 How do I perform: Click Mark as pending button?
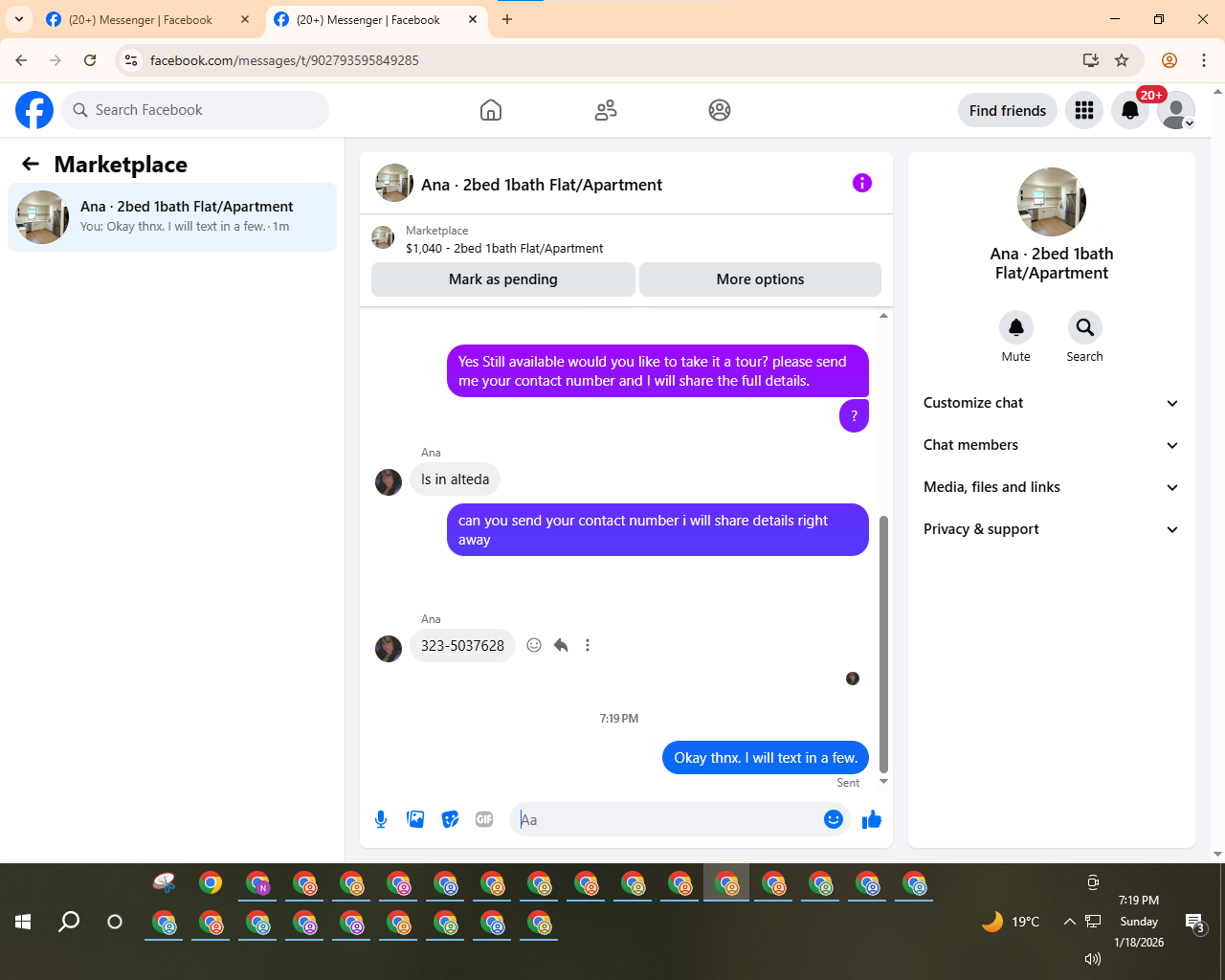pos(503,279)
